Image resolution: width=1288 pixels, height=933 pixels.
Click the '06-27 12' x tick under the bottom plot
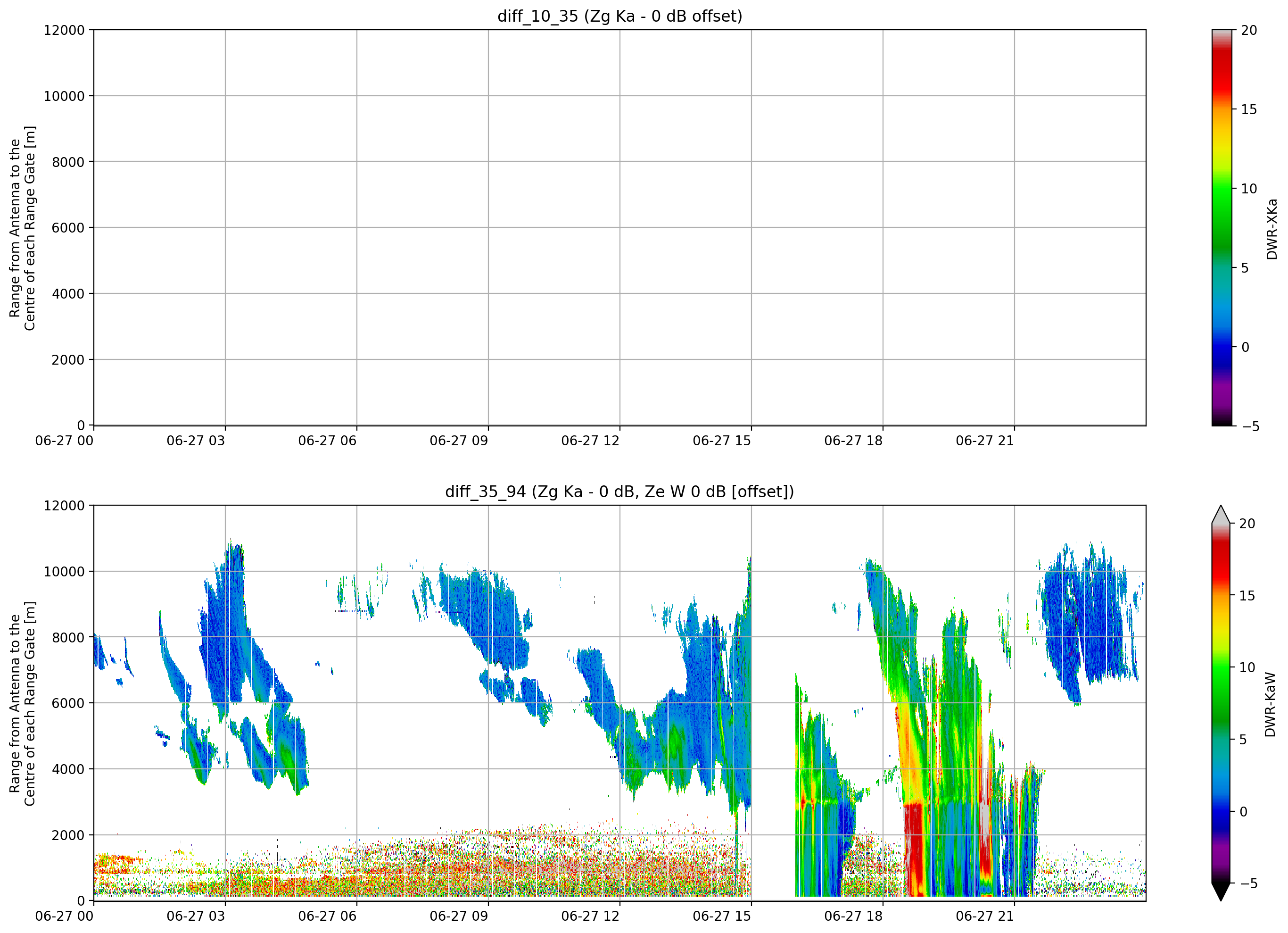coord(591,916)
